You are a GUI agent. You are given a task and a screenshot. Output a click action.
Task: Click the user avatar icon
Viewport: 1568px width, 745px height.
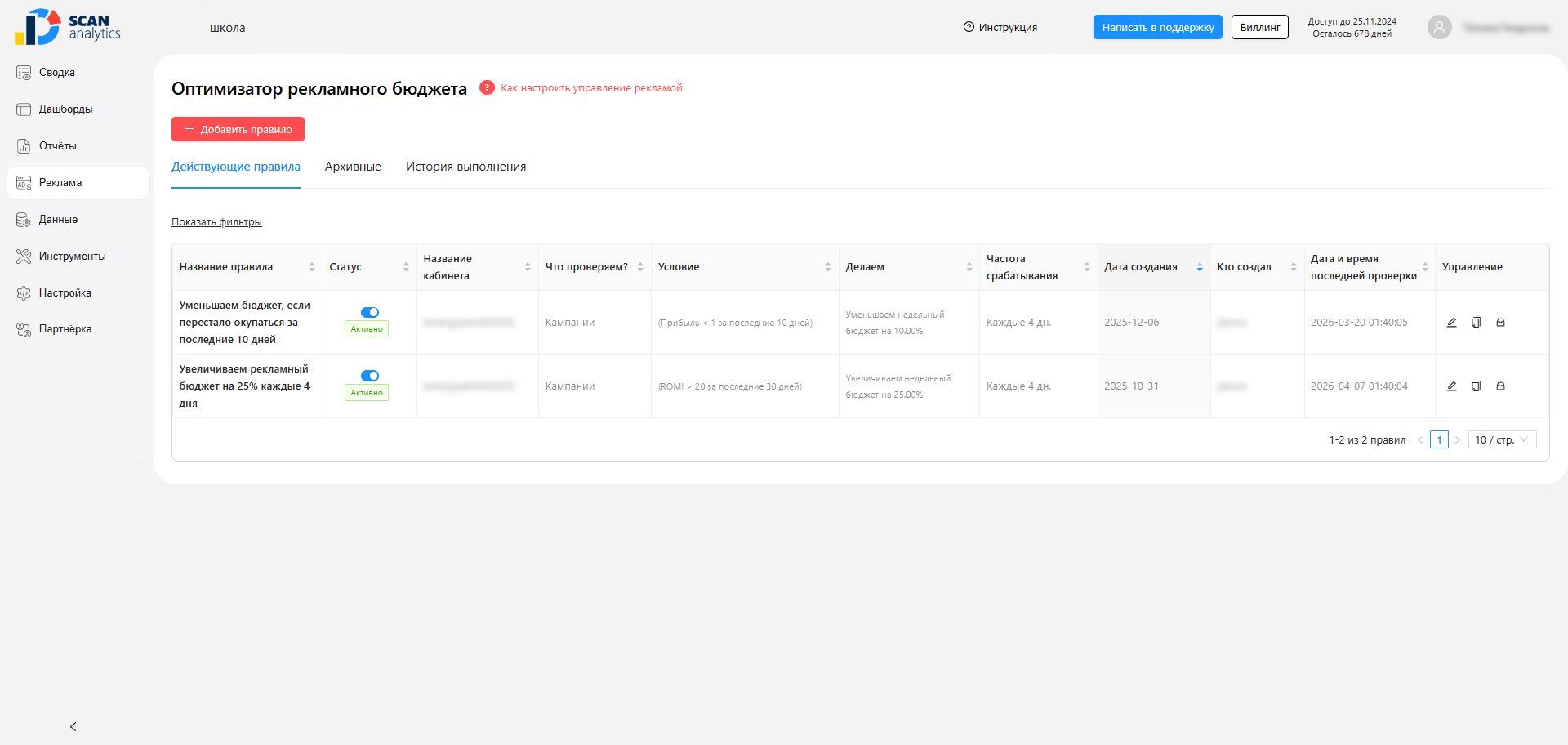point(1439,27)
